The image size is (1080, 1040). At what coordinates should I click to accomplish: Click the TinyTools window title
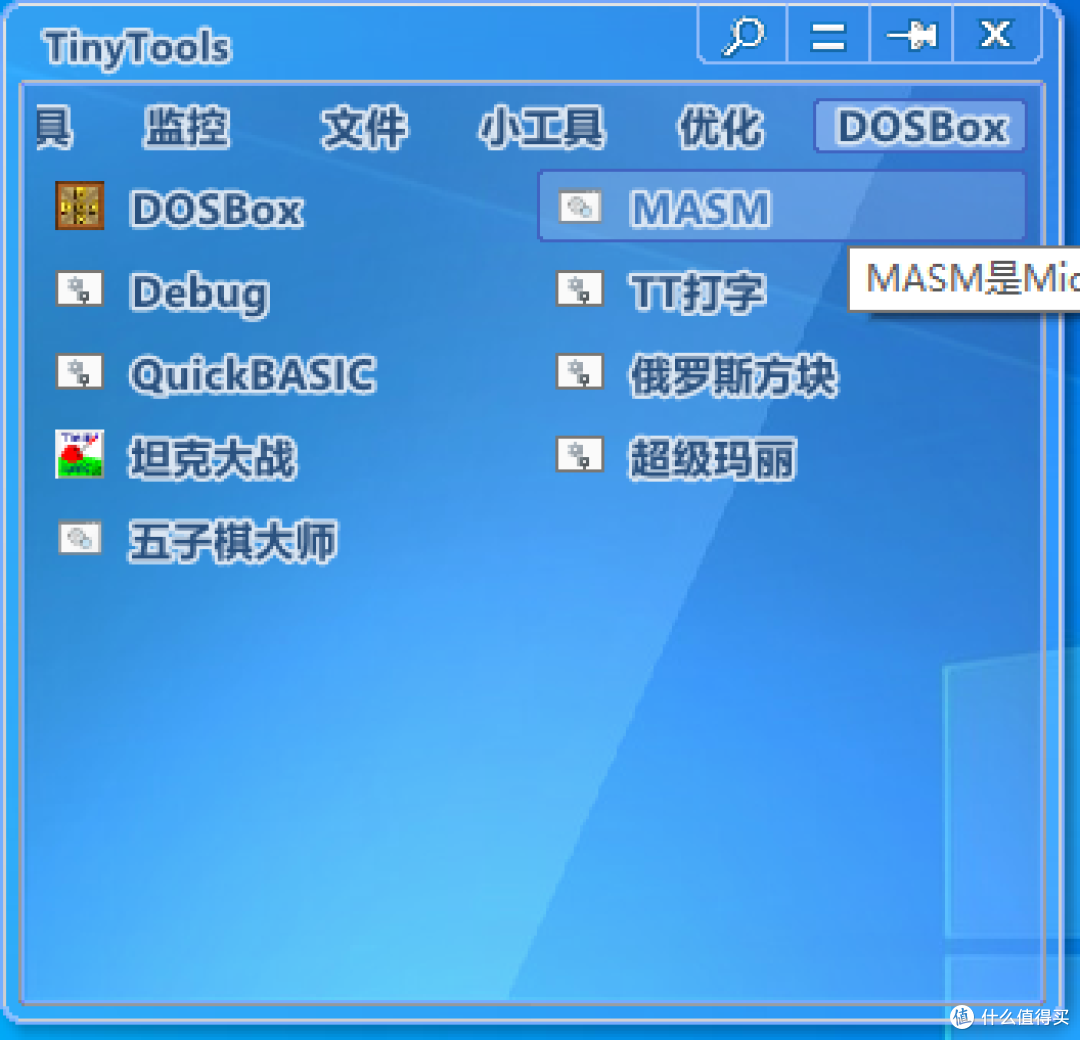pos(136,48)
